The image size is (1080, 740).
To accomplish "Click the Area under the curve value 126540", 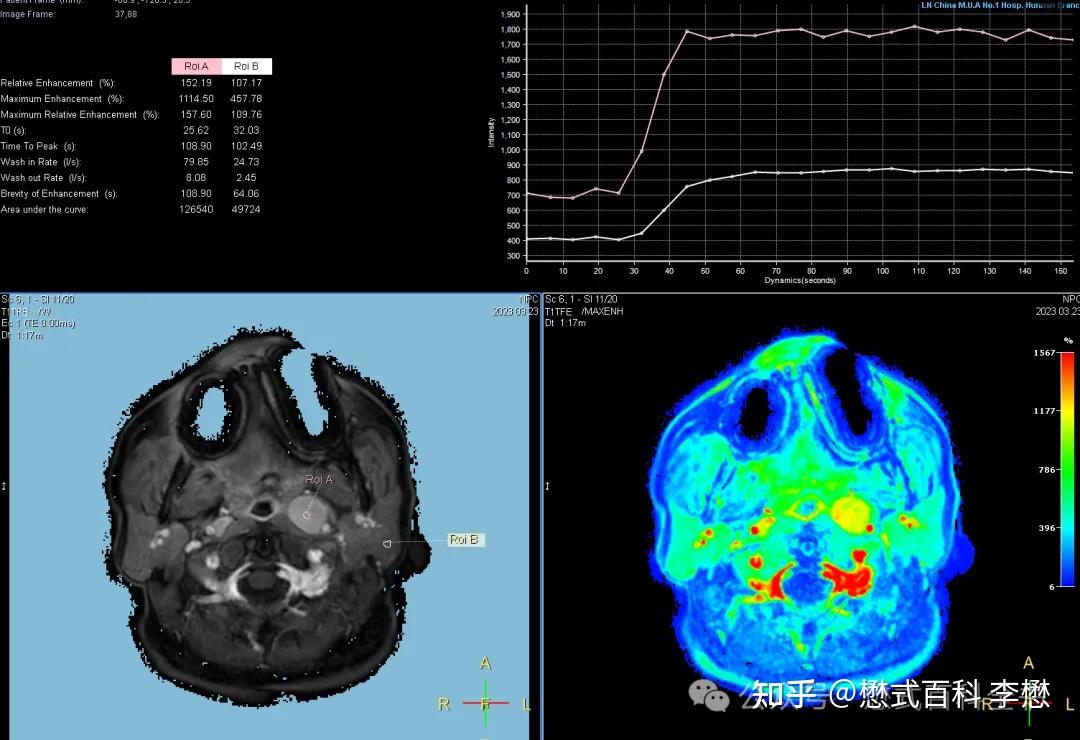I will 196,209.
